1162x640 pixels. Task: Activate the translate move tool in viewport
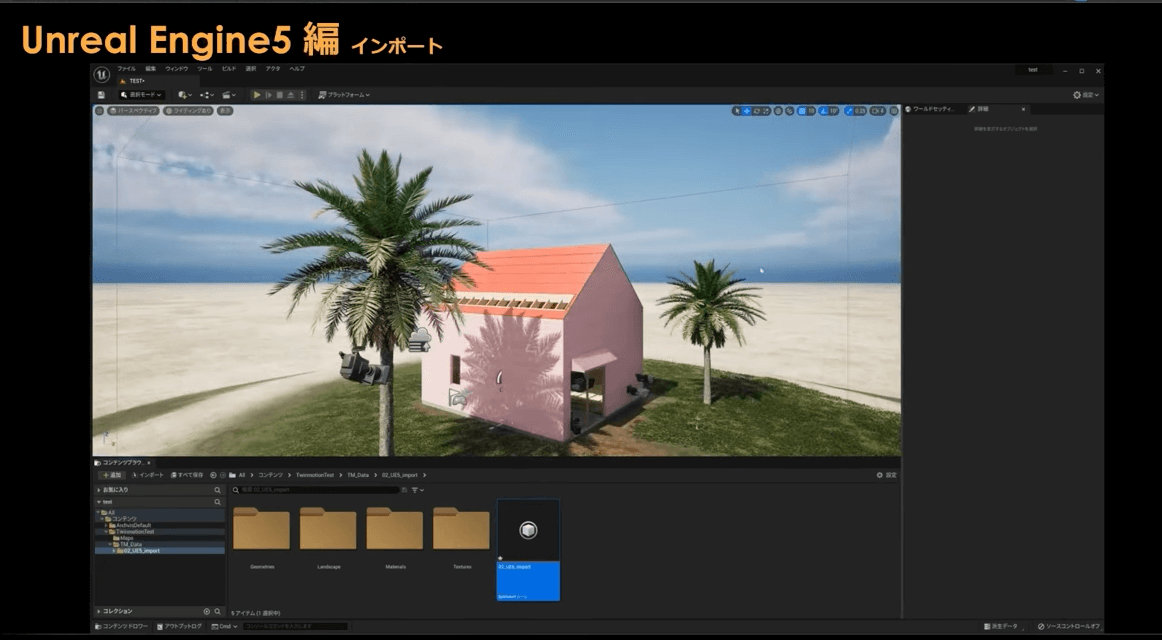[x=746, y=111]
